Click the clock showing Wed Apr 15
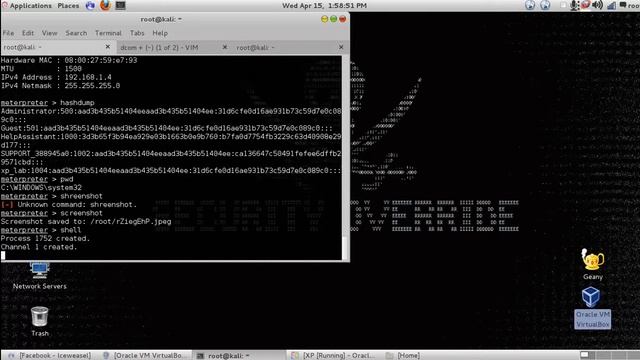 click(324, 6)
